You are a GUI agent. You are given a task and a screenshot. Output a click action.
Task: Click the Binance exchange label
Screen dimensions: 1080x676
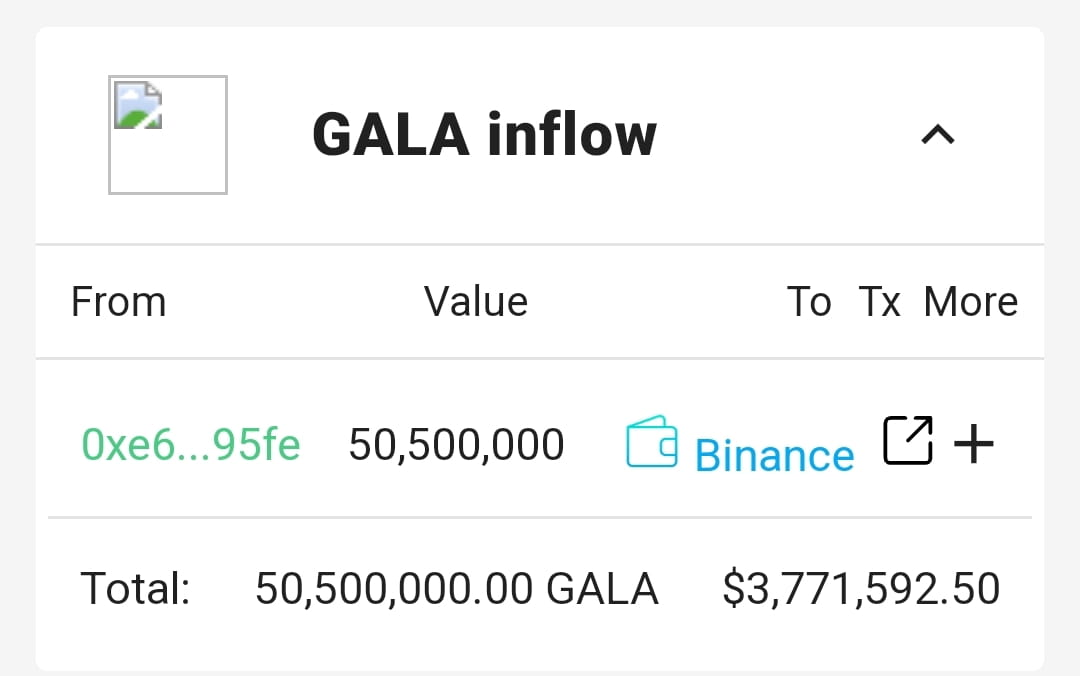(774, 455)
